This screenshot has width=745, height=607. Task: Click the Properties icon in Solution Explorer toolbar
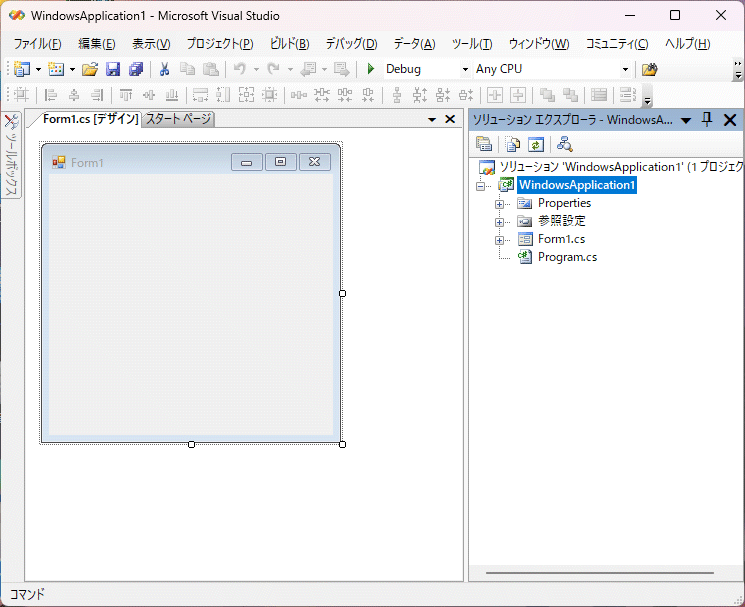click(x=484, y=144)
